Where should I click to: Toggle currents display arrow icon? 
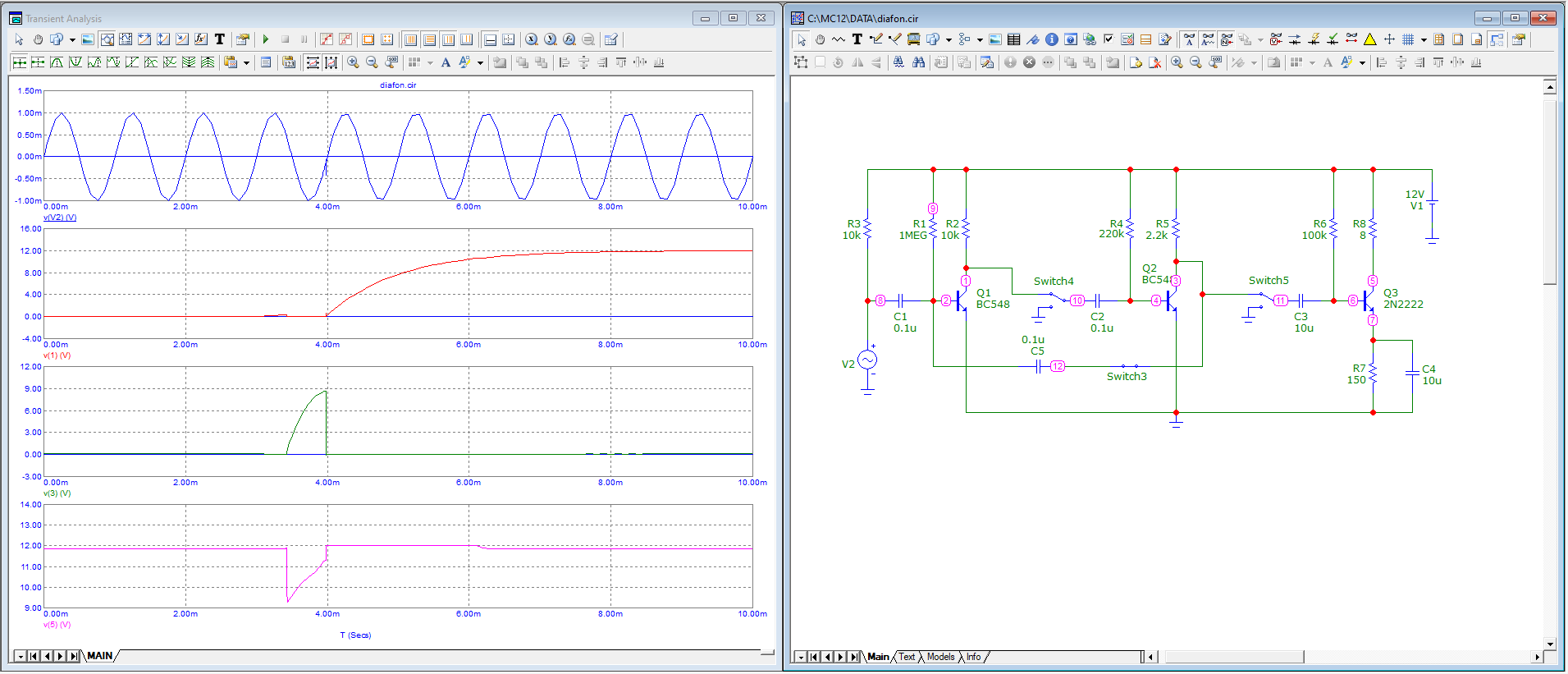point(1294,39)
